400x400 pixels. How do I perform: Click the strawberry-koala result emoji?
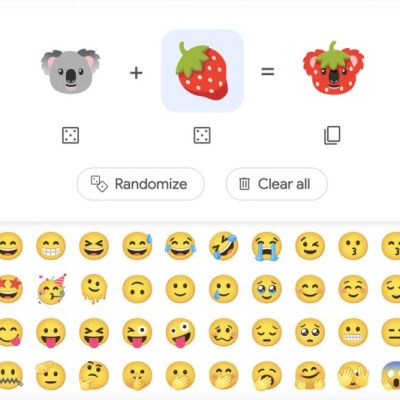click(333, 68)
